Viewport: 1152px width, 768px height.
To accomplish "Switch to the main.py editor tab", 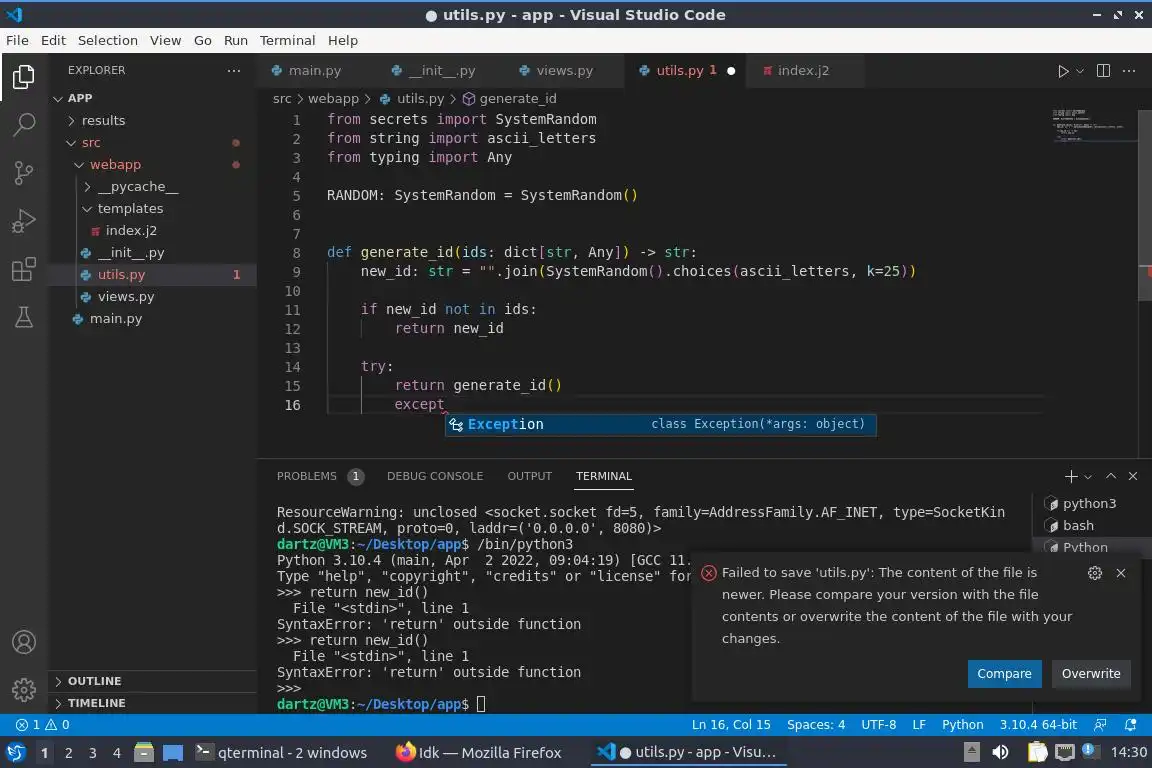I will click(314, 71).
